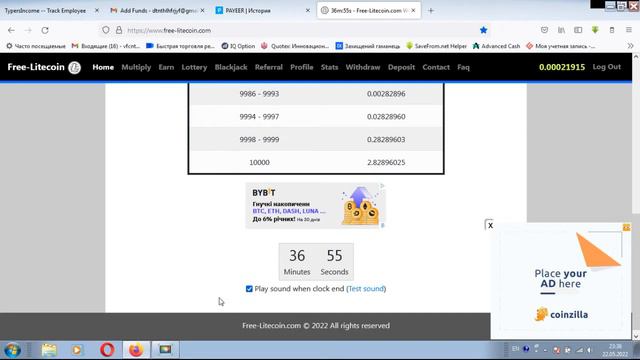
Task: Open the monitor app taskbar icon
Action: pyautogui.click(x=165, y=350)
